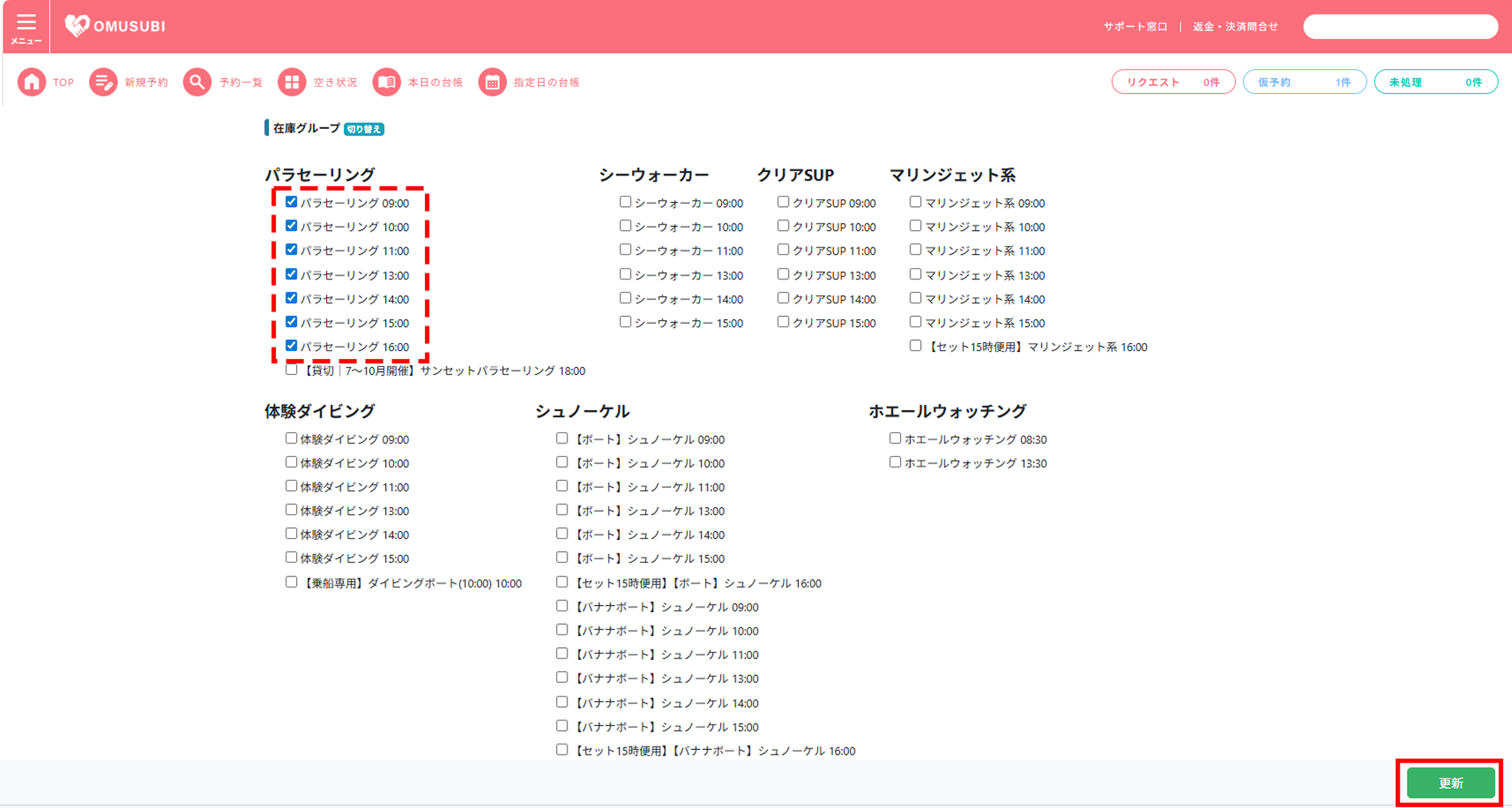Check 体験ダイビング 11:00

(291, 486)
